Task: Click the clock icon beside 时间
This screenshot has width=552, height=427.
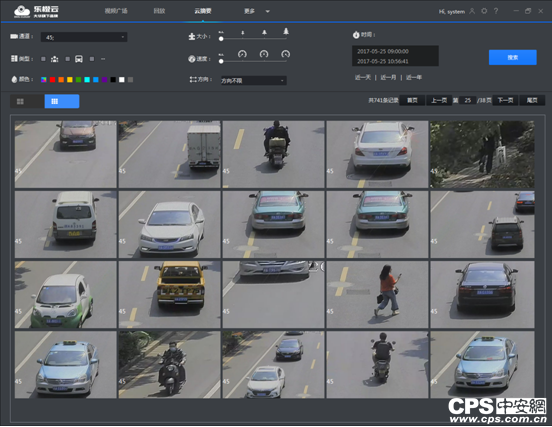Action: point(356,35)
